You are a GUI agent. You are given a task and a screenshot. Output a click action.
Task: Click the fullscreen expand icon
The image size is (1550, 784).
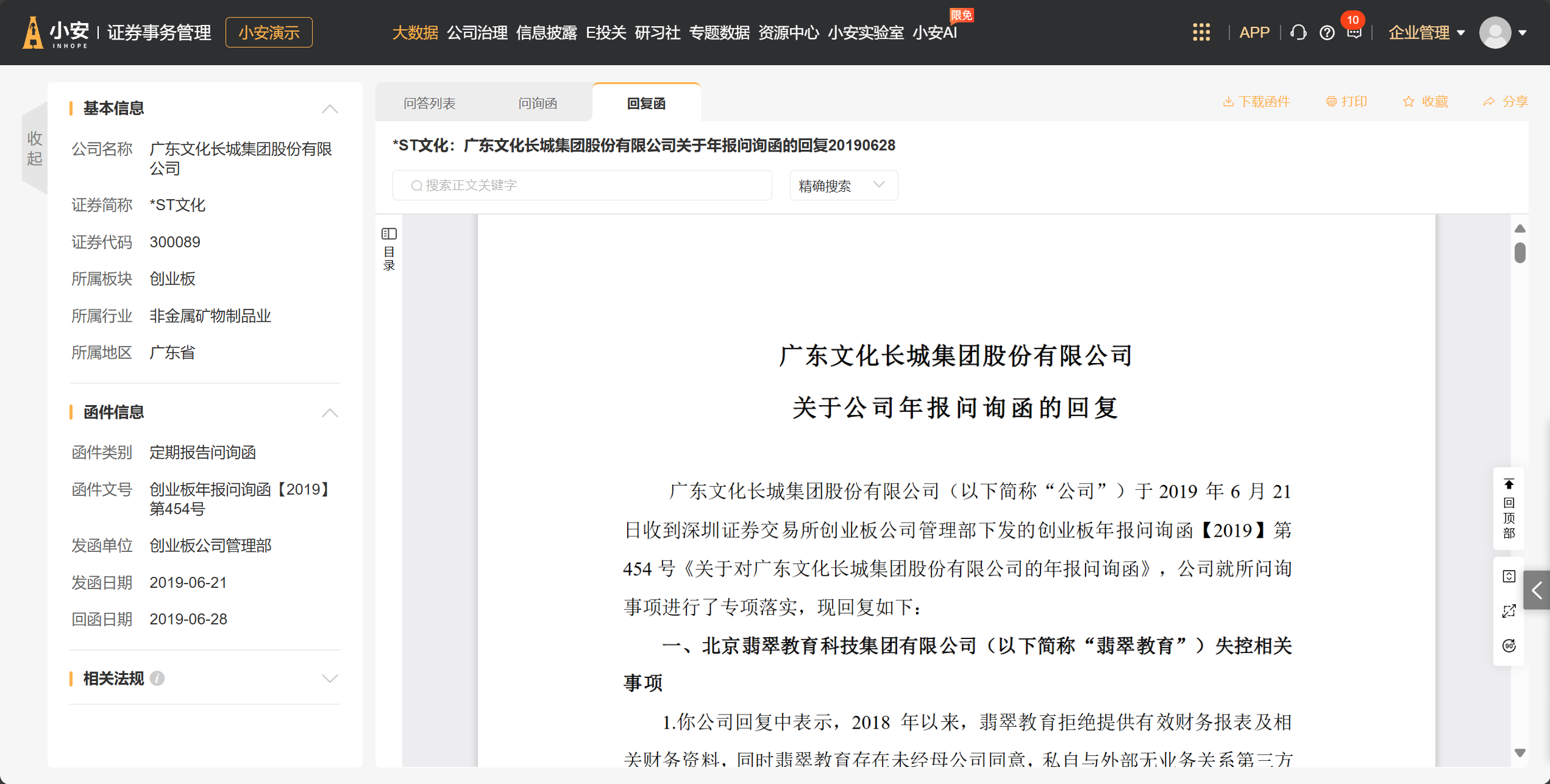[x=1509, y=611]
